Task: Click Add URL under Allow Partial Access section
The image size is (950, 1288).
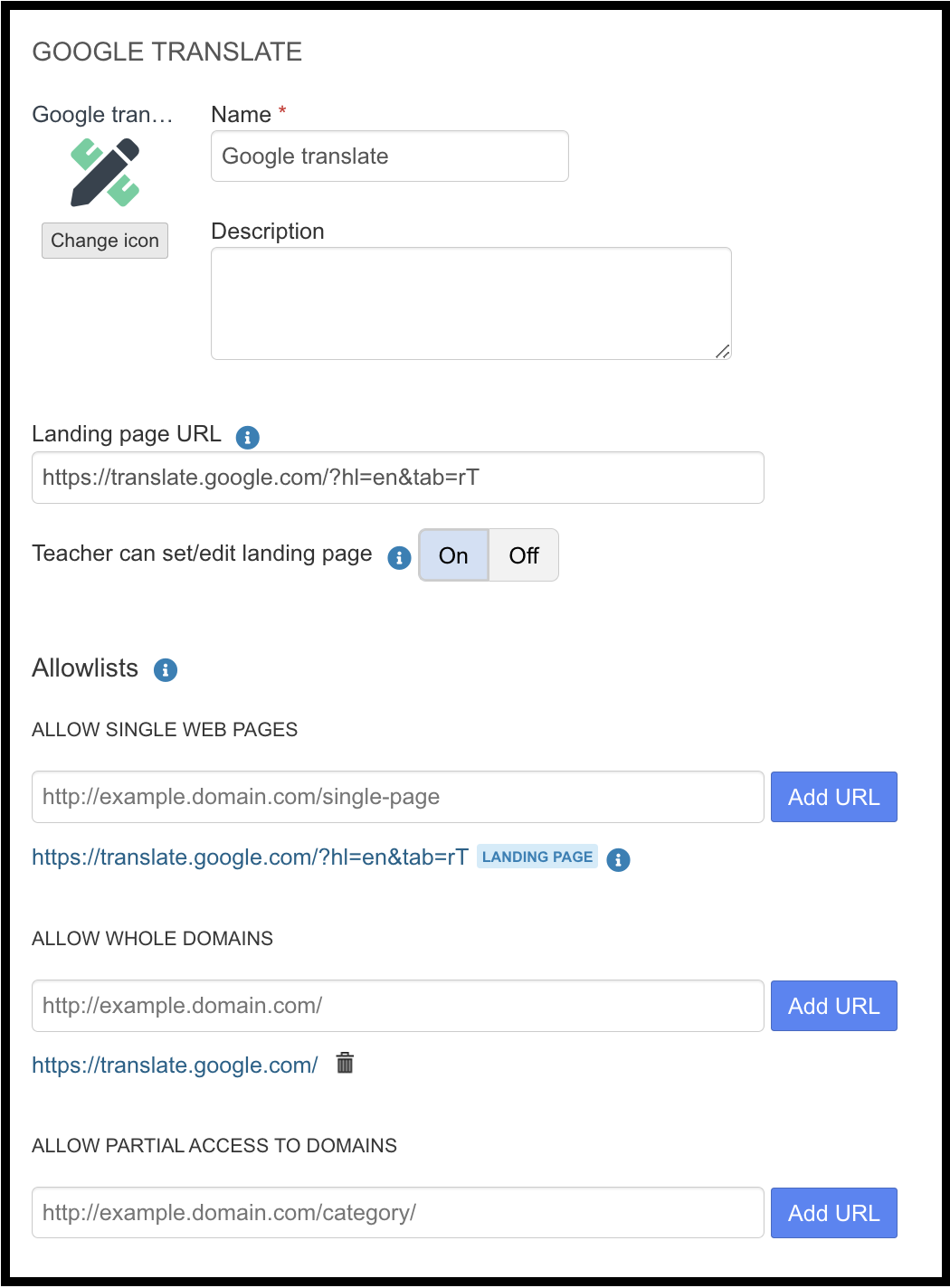Action: click(832, 1212)
